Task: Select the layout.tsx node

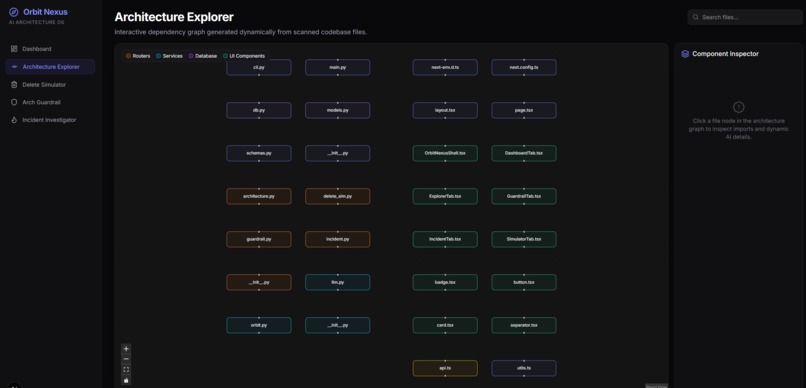Action: click(445, 110)
